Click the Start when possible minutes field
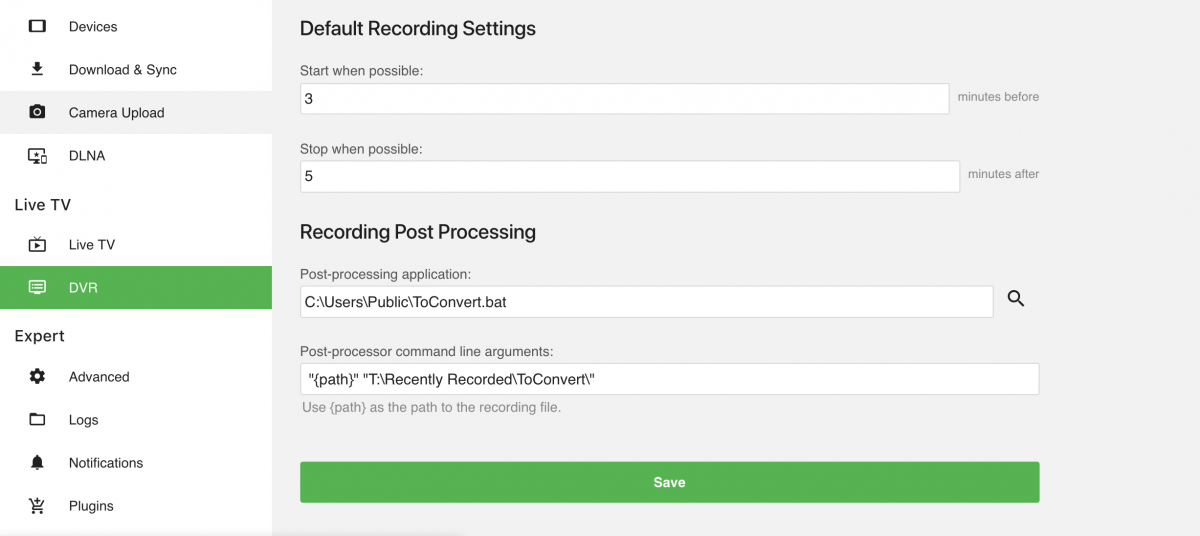Screen dimensions: 1200x536 [624, 99]
